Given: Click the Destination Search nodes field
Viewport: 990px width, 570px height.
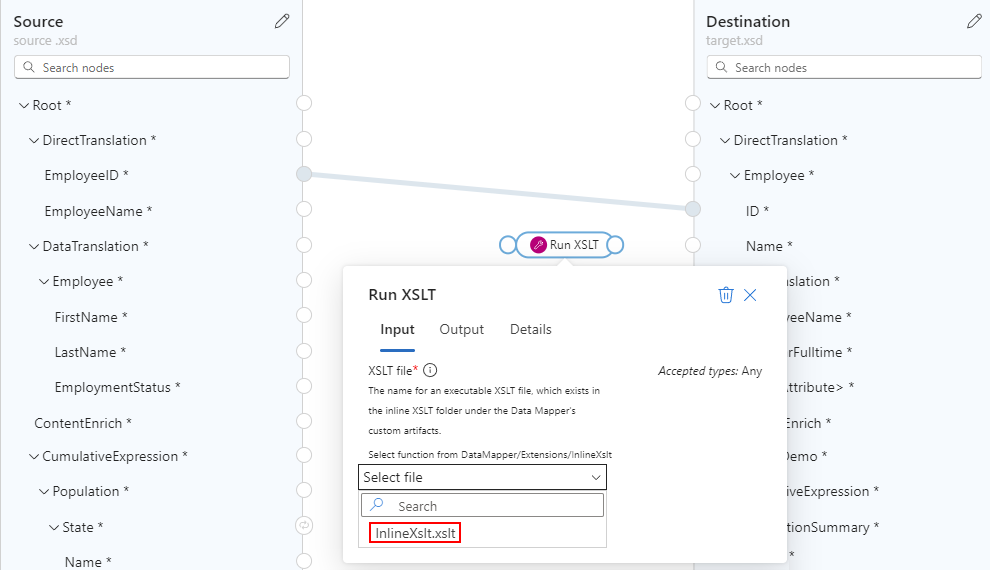Looking at the screenshot, I should click(844, 67).
